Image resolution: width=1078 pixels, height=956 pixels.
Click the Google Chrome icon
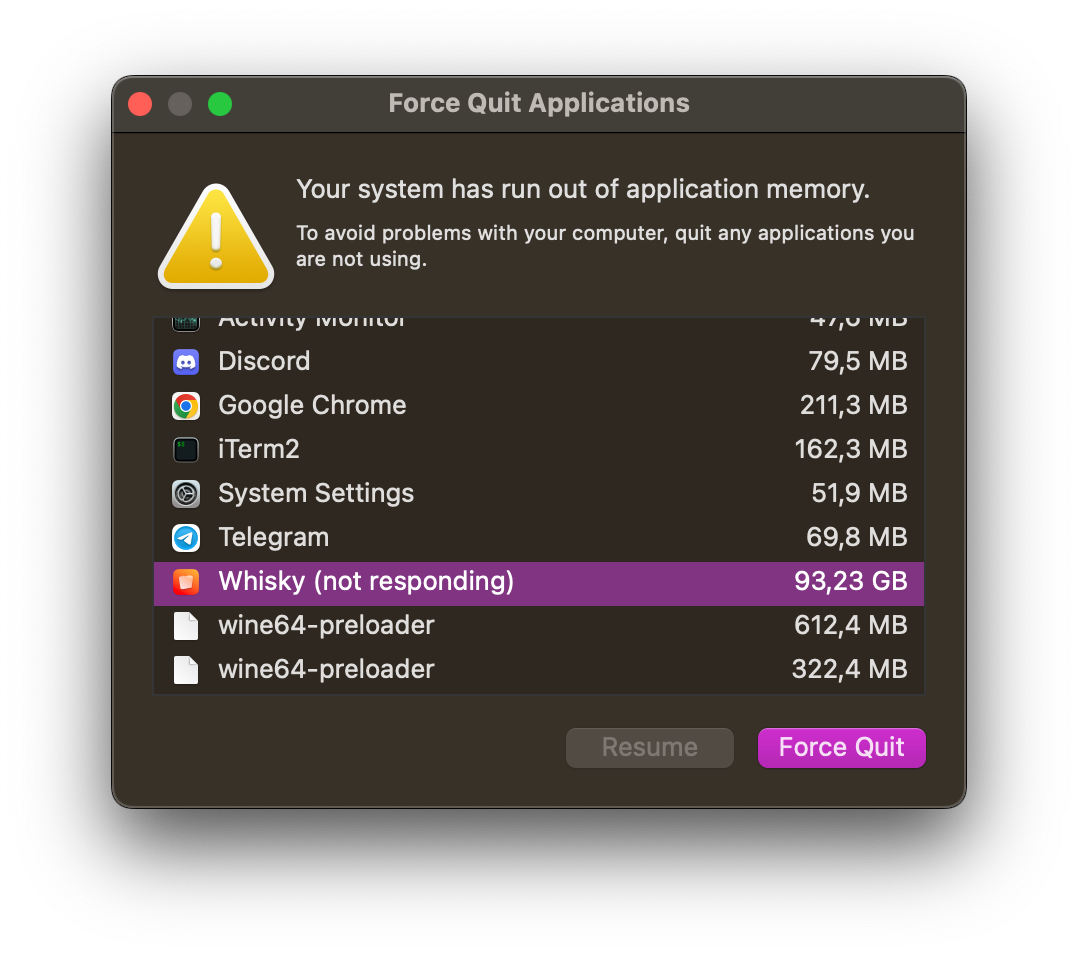tap(186, 406)
